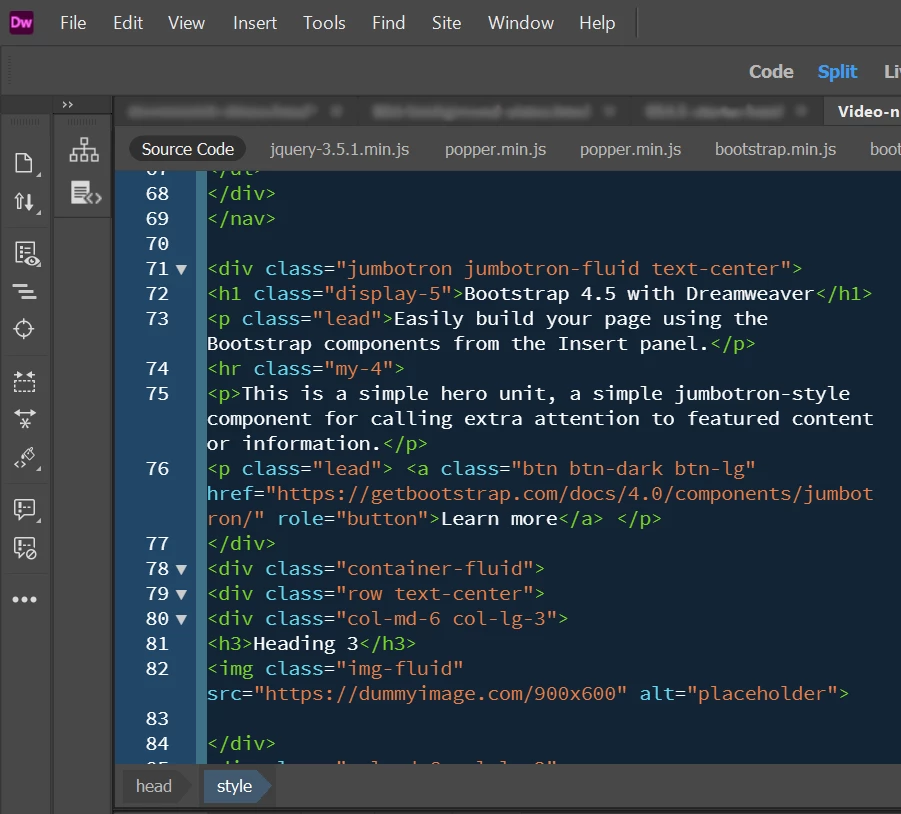
Task: Click the Remove Comment icon
Action: click(x=25, y=548)
